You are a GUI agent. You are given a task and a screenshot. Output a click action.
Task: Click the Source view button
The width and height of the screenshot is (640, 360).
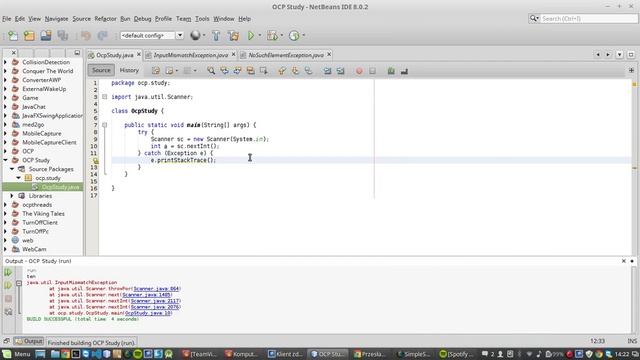tap(101, 70)
